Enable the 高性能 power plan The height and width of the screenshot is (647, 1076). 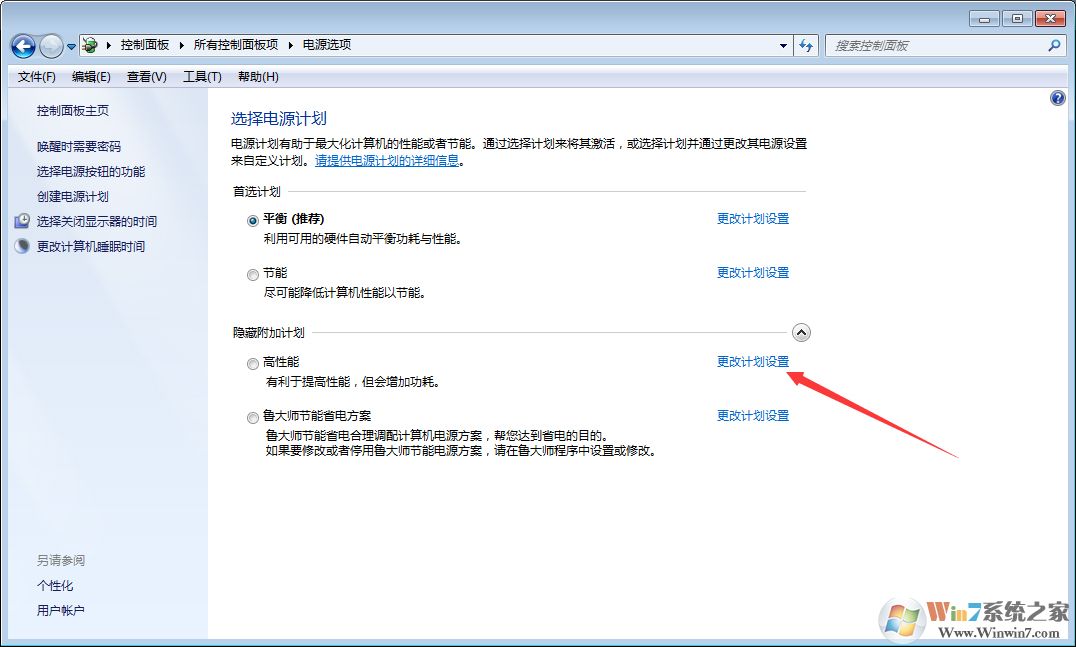252,363
